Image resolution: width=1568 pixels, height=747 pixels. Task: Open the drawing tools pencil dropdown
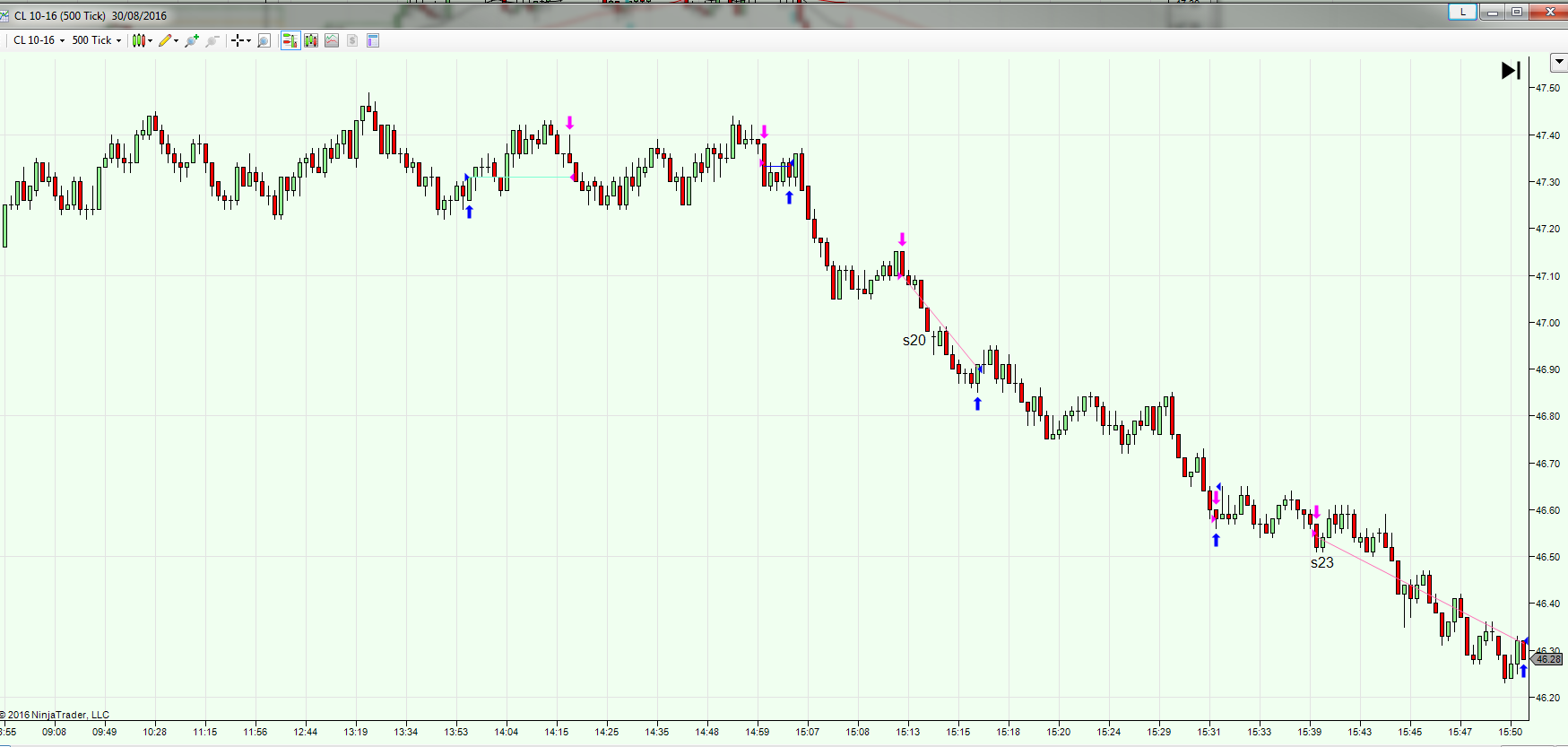[169, 40]
